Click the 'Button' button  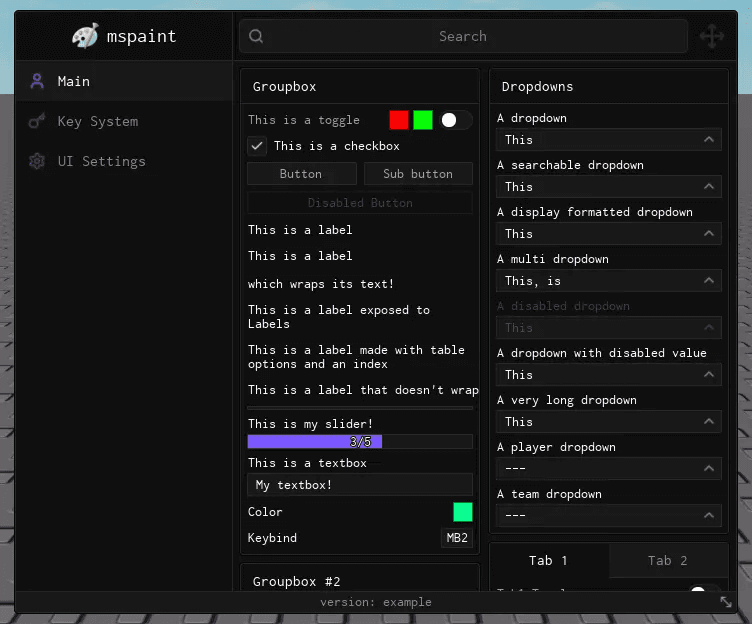pos(302,174)
